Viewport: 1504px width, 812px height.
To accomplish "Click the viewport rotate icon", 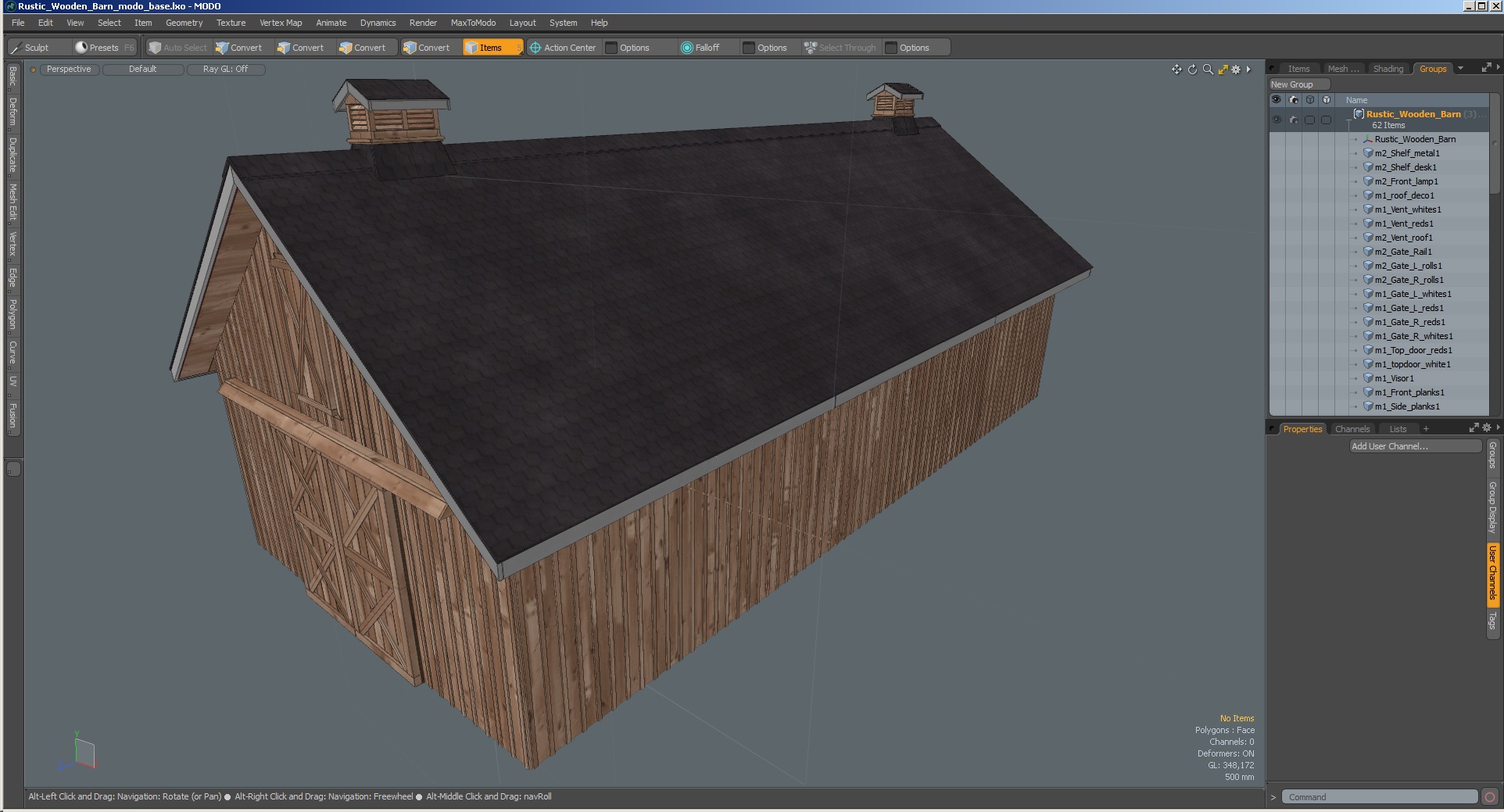I will [1192, 70].
